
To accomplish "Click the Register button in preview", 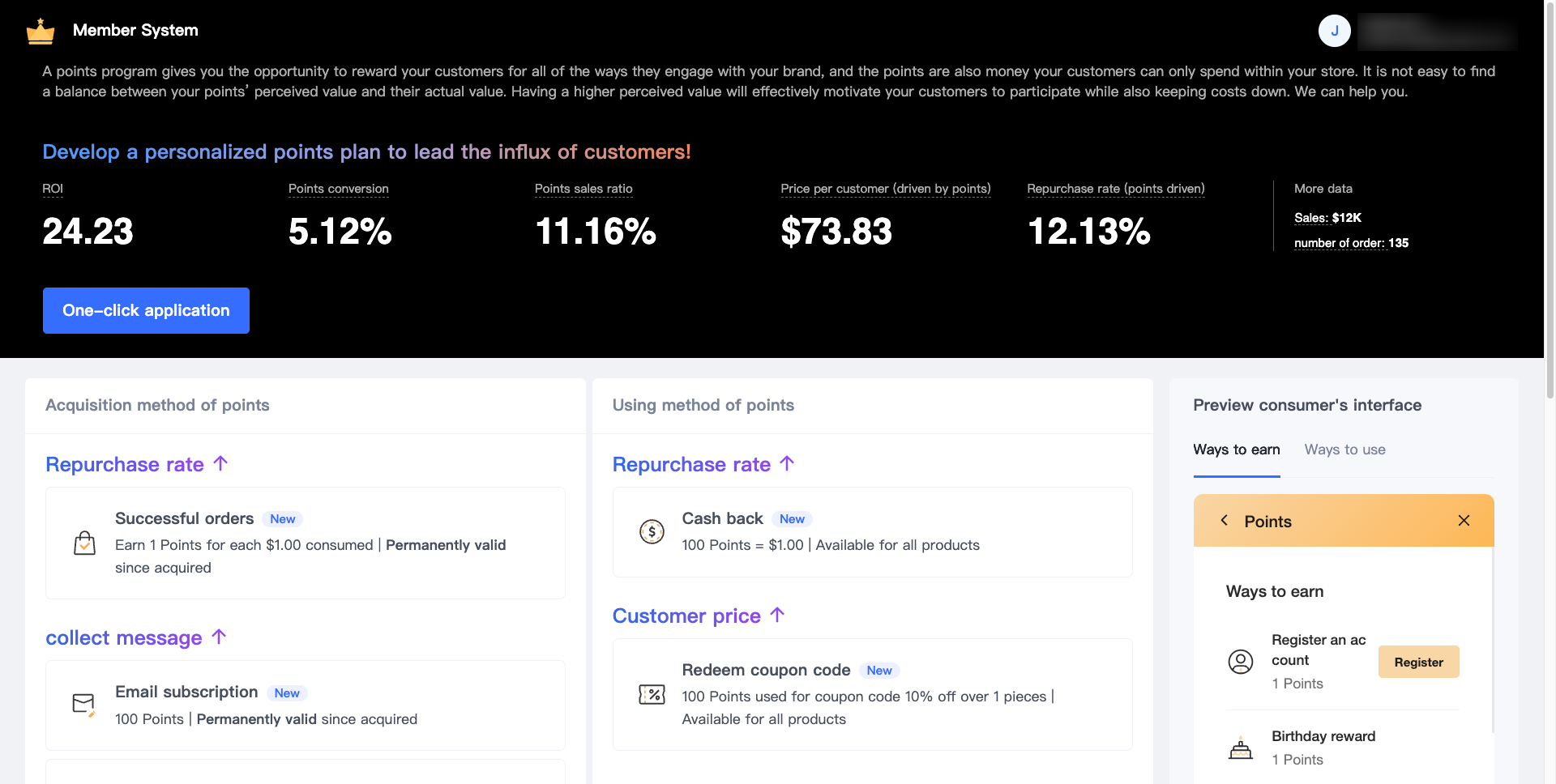I will [x=1418, y=662].
